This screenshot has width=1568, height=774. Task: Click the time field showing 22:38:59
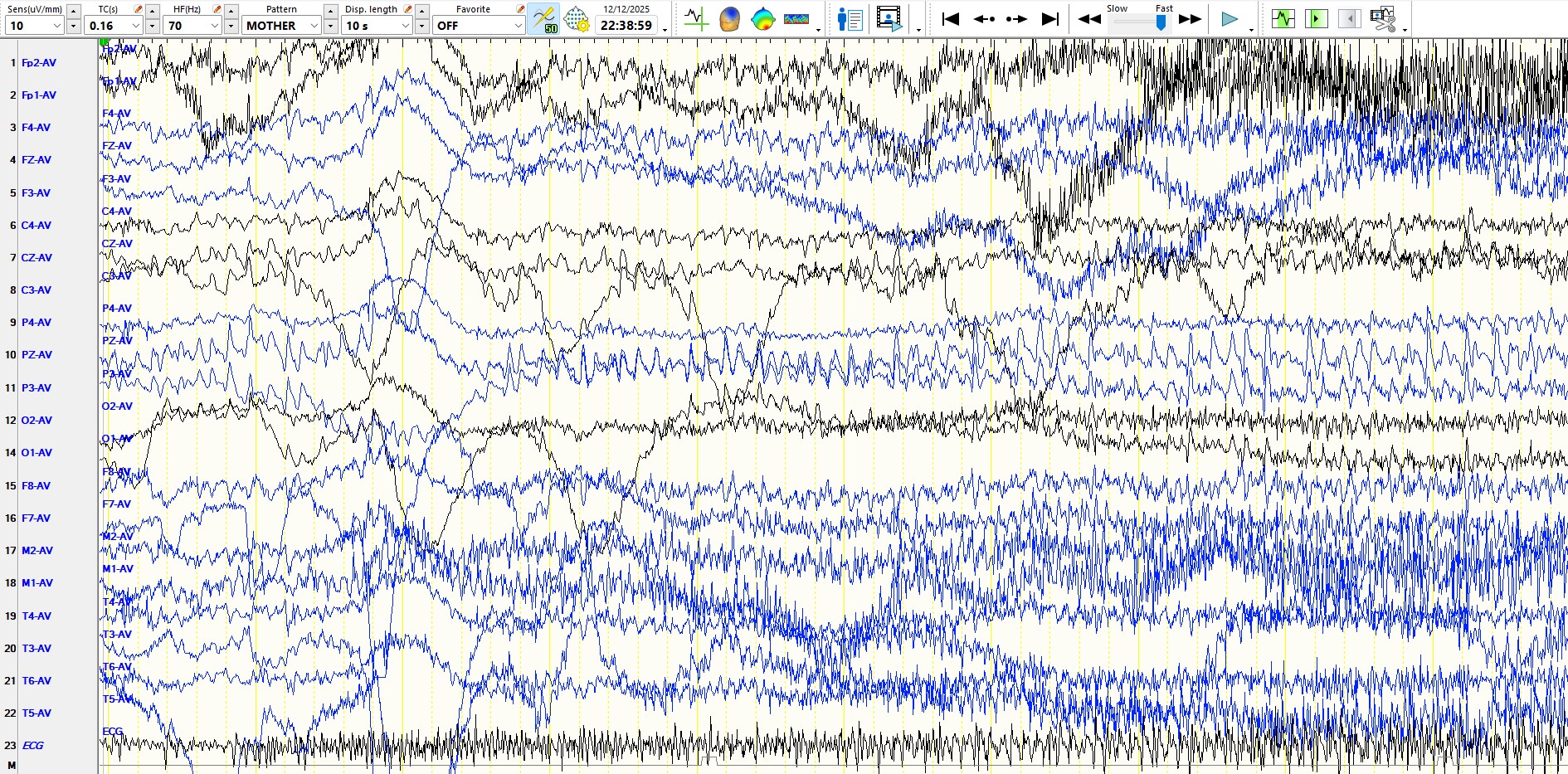(x=626, y=26)
